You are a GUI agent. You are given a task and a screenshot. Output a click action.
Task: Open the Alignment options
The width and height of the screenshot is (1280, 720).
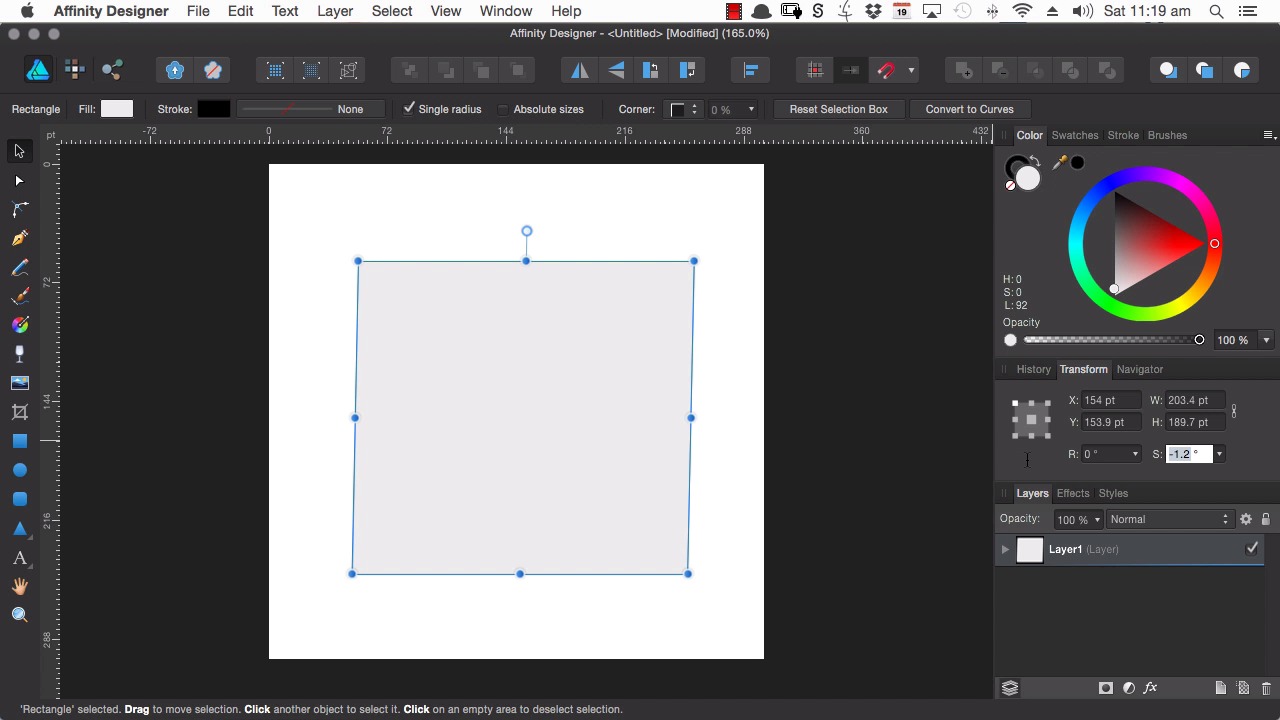(751, 70)
